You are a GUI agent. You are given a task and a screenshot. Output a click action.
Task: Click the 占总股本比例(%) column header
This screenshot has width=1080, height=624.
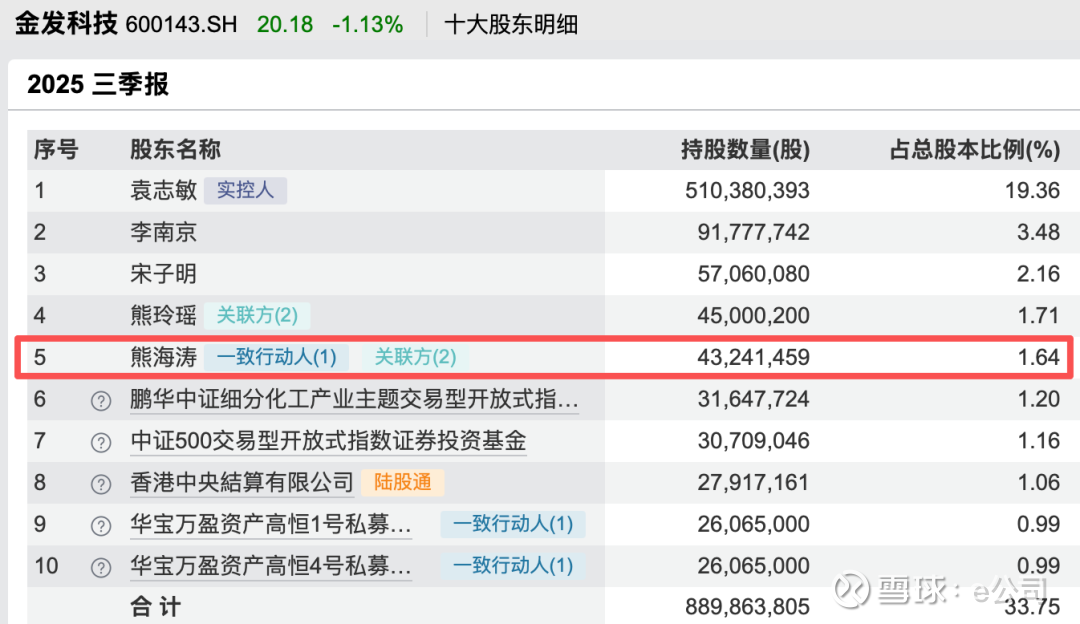coord(975,149)
